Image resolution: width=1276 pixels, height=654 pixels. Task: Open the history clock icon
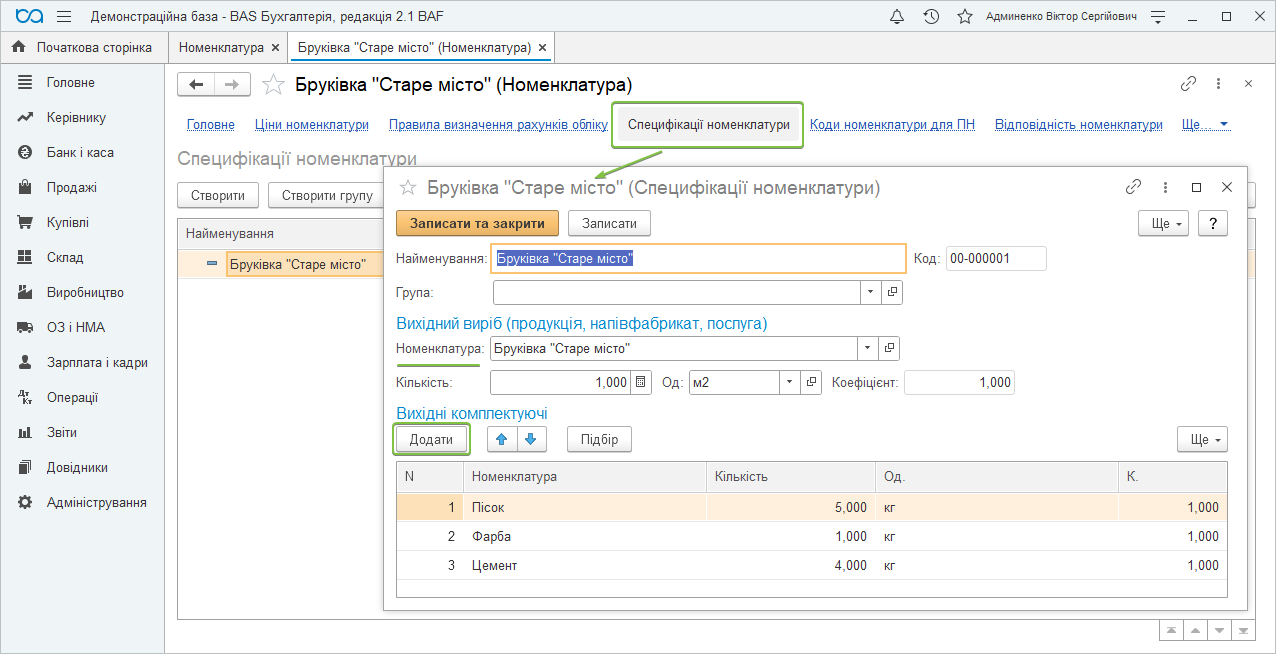click(x=931, y=17)
